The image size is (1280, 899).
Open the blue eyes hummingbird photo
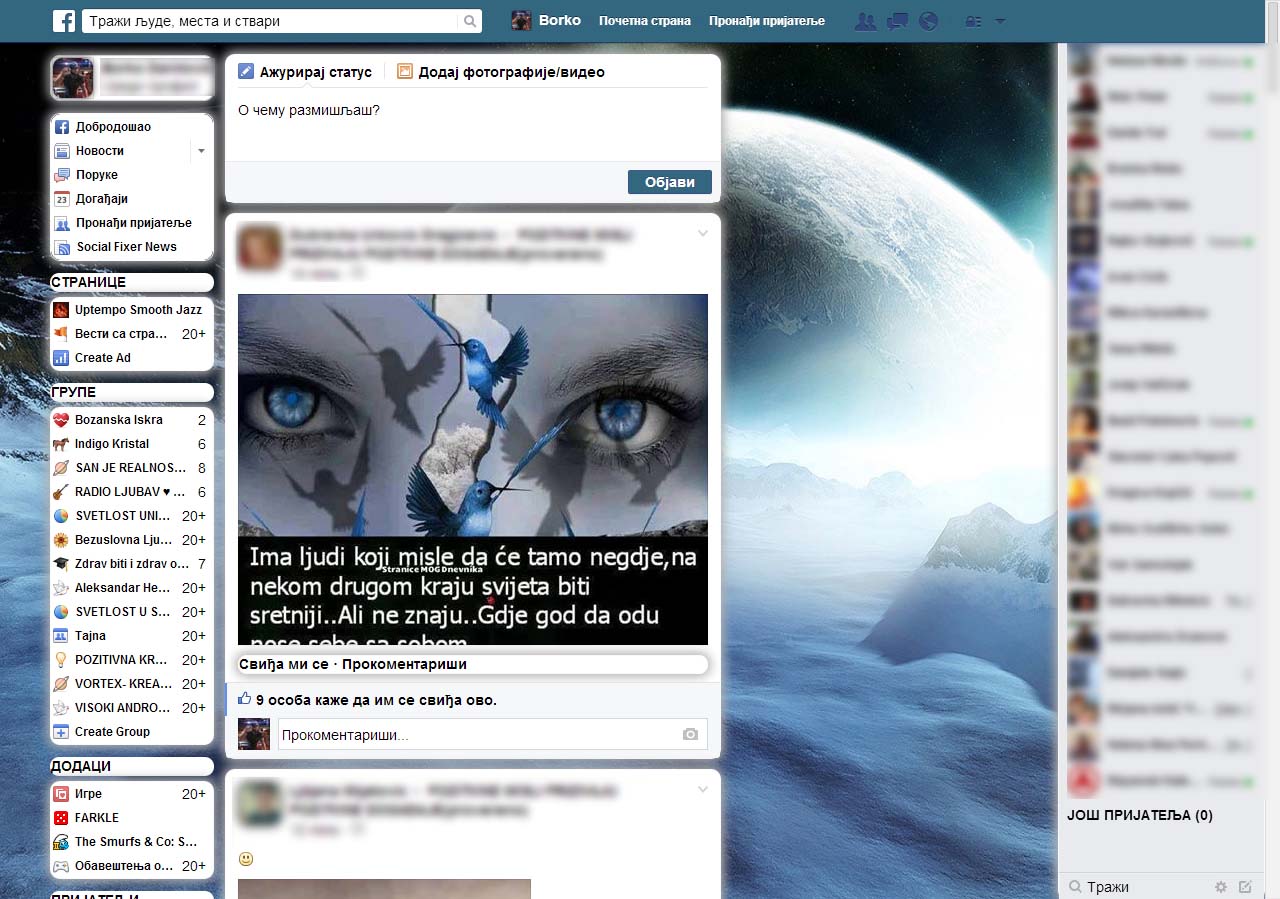[473, 469]
